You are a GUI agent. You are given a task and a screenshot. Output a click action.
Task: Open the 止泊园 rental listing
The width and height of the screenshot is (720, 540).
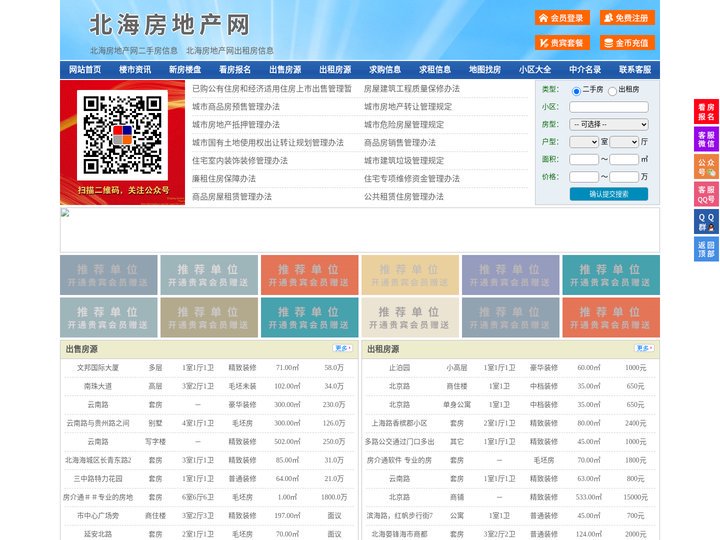tap(399, 368)
